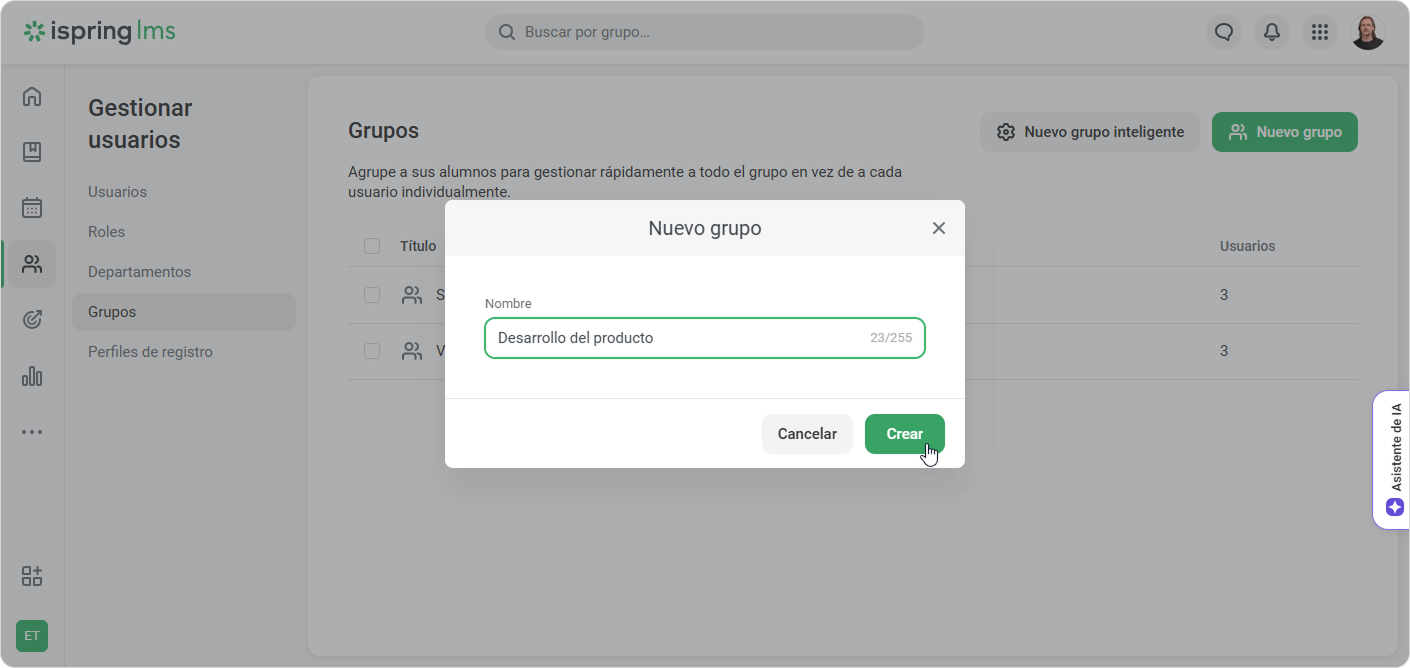
Task: Close the Nuevo grupo dialog
Action: point(938,228)
